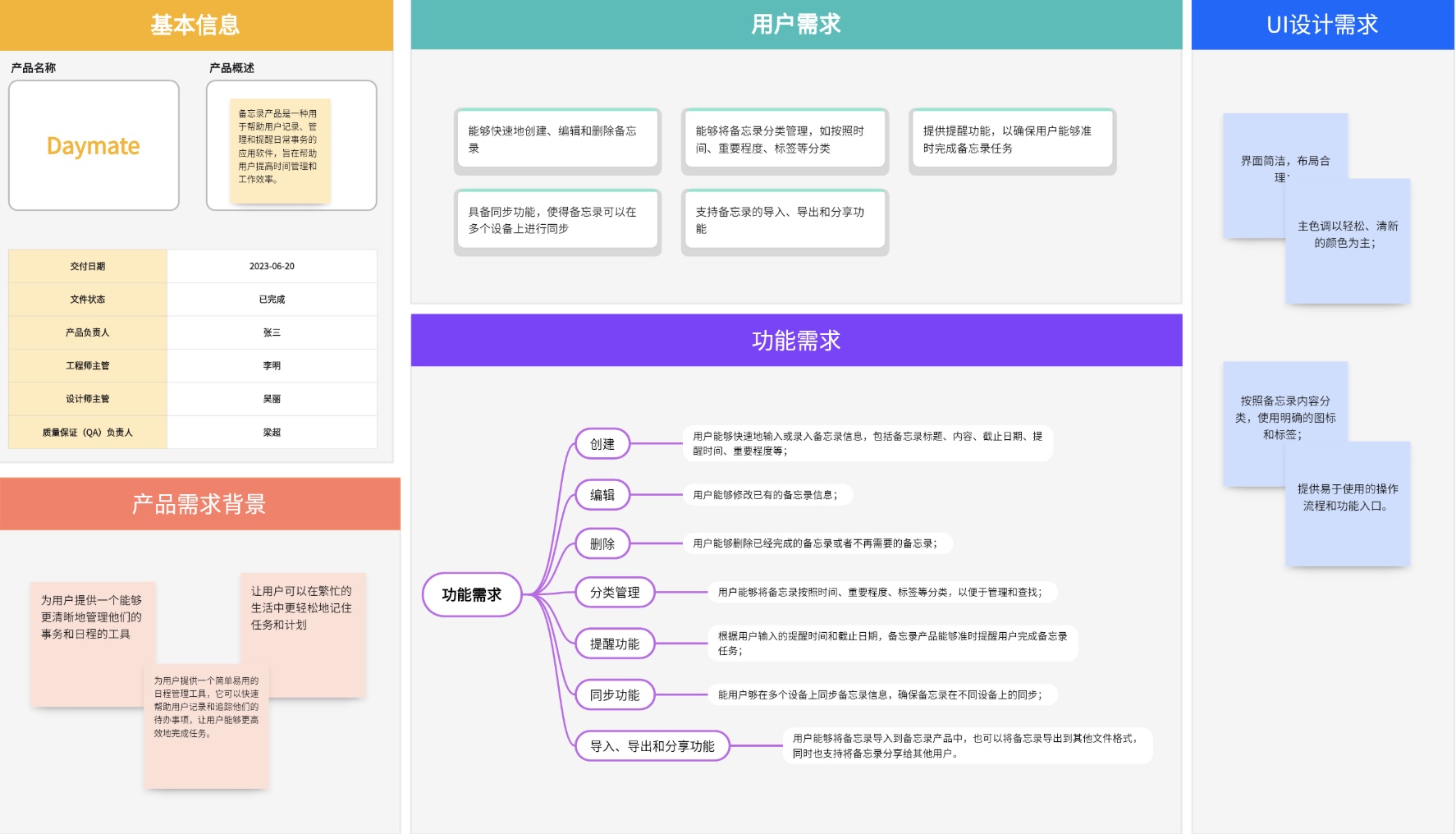Click the 李明 table cell

tap(272, 366)
